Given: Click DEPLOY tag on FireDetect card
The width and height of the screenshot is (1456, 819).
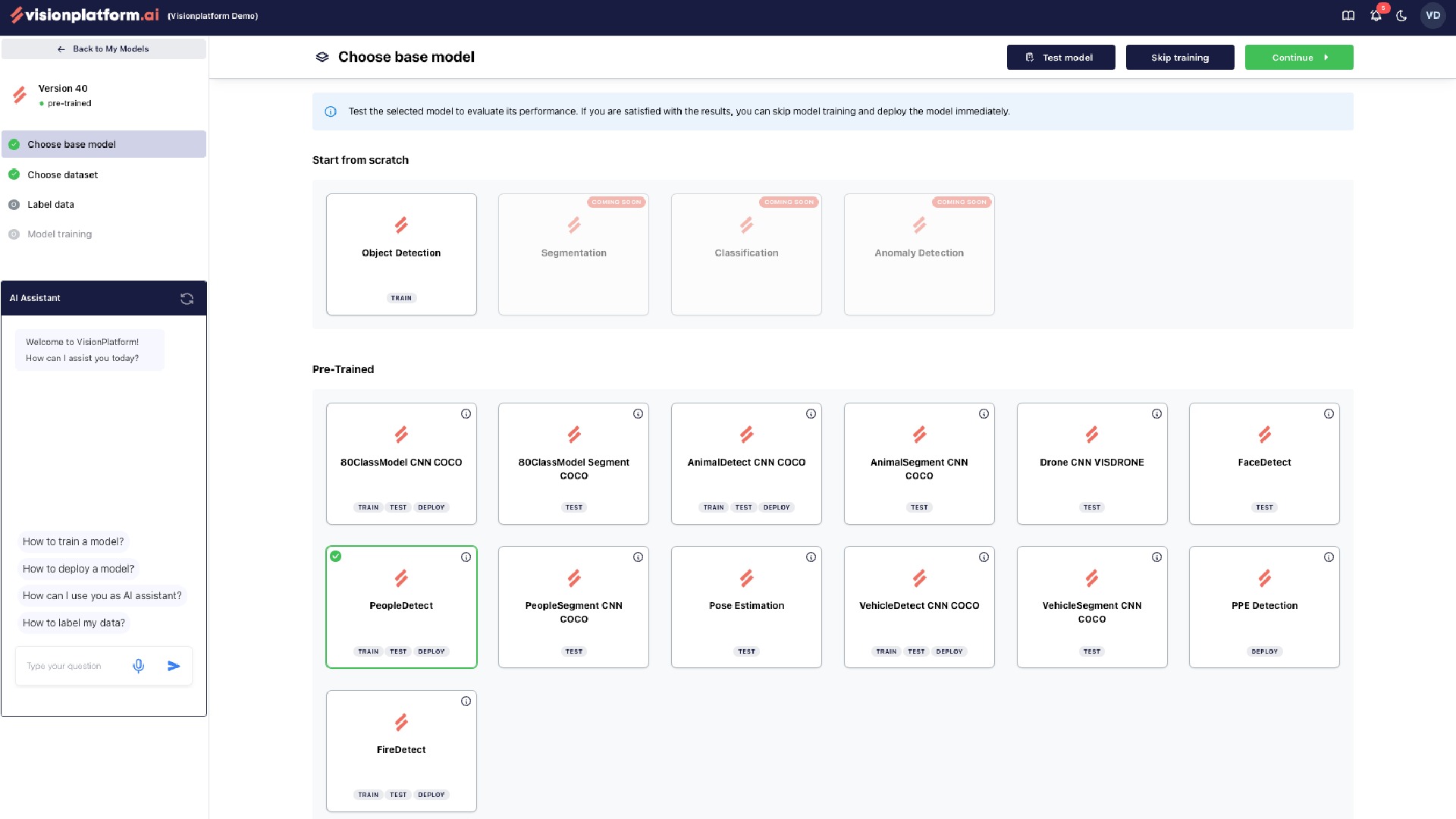Looking at the screenshot, I should point(431,795).
